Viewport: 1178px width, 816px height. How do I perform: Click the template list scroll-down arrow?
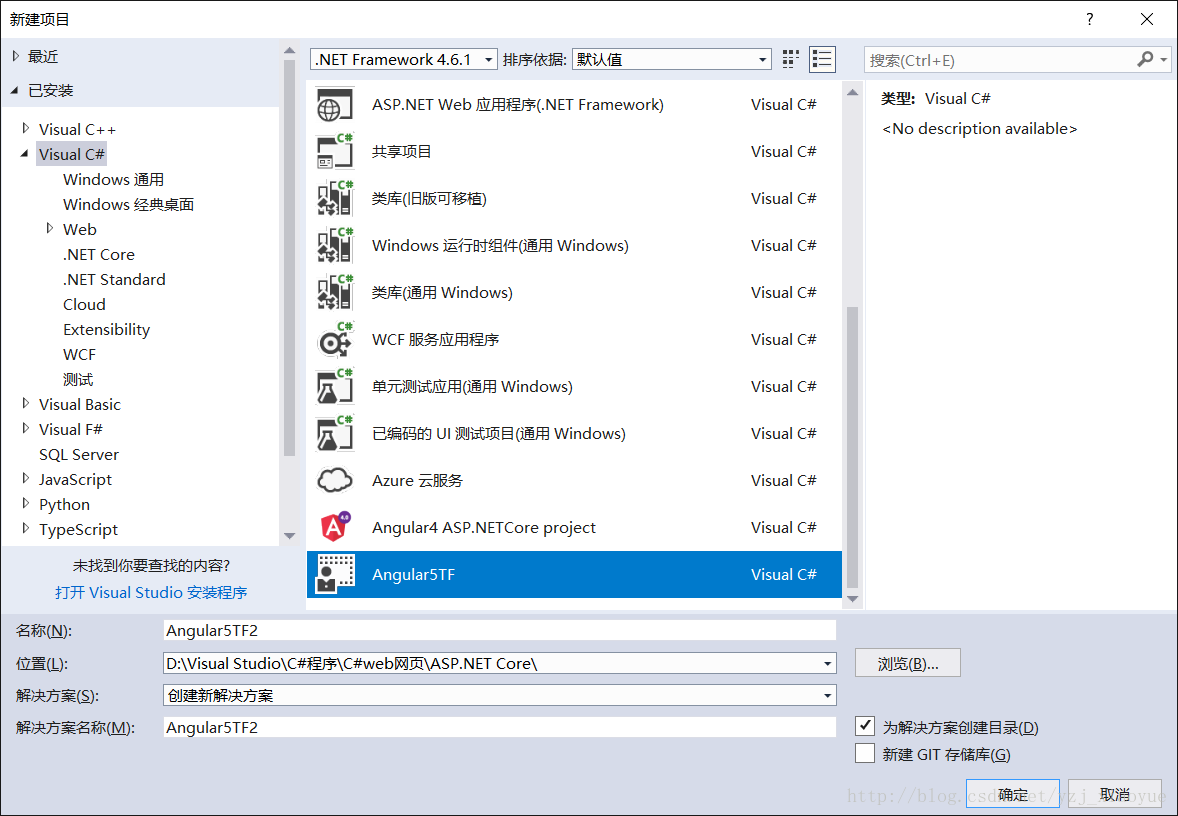click(x=852, y=599)
